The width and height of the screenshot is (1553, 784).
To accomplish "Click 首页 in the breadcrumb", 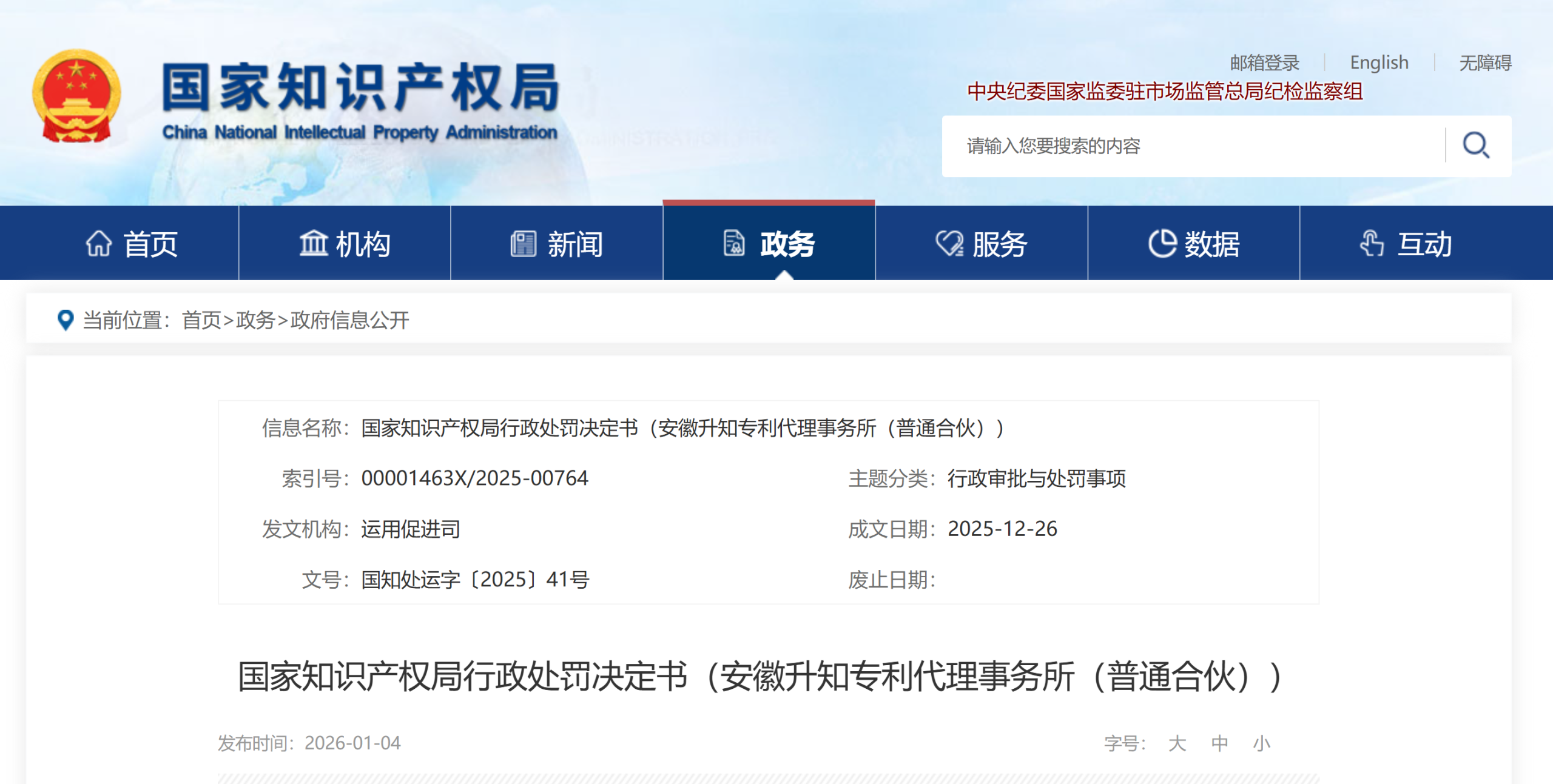I will coord(201,320).
